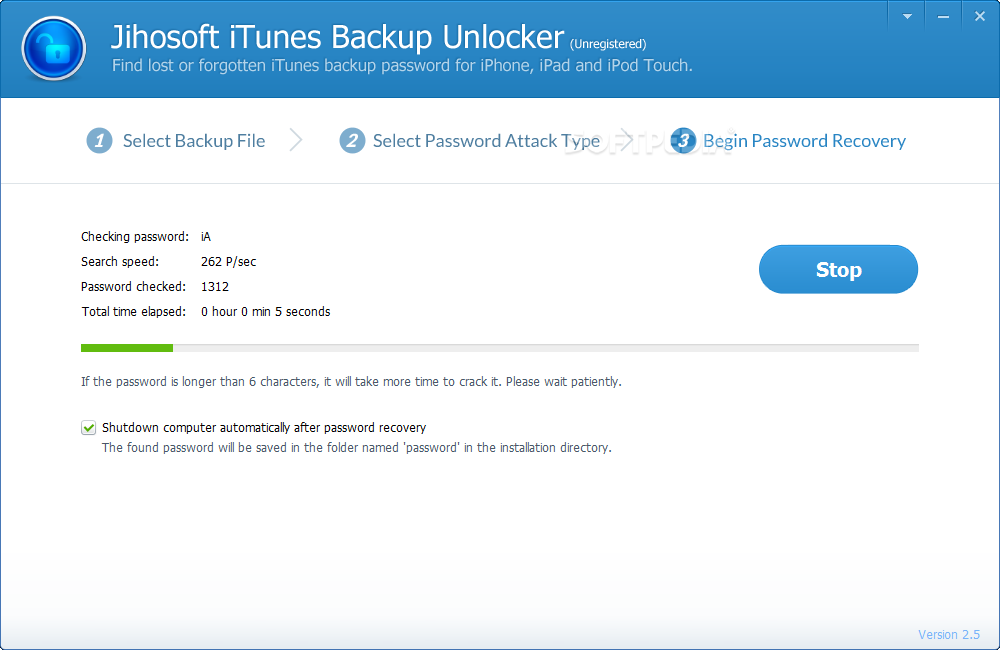Click arrow between Backup File and Attack Type
This screenshot has width=1000, height=650.
tap(296, 141)
